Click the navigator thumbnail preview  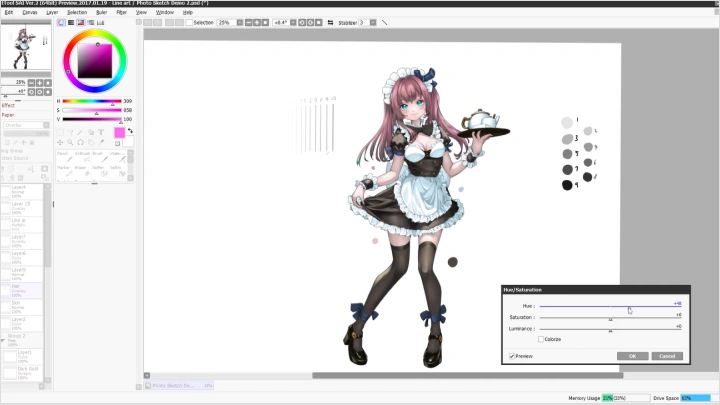coord(26,47)
